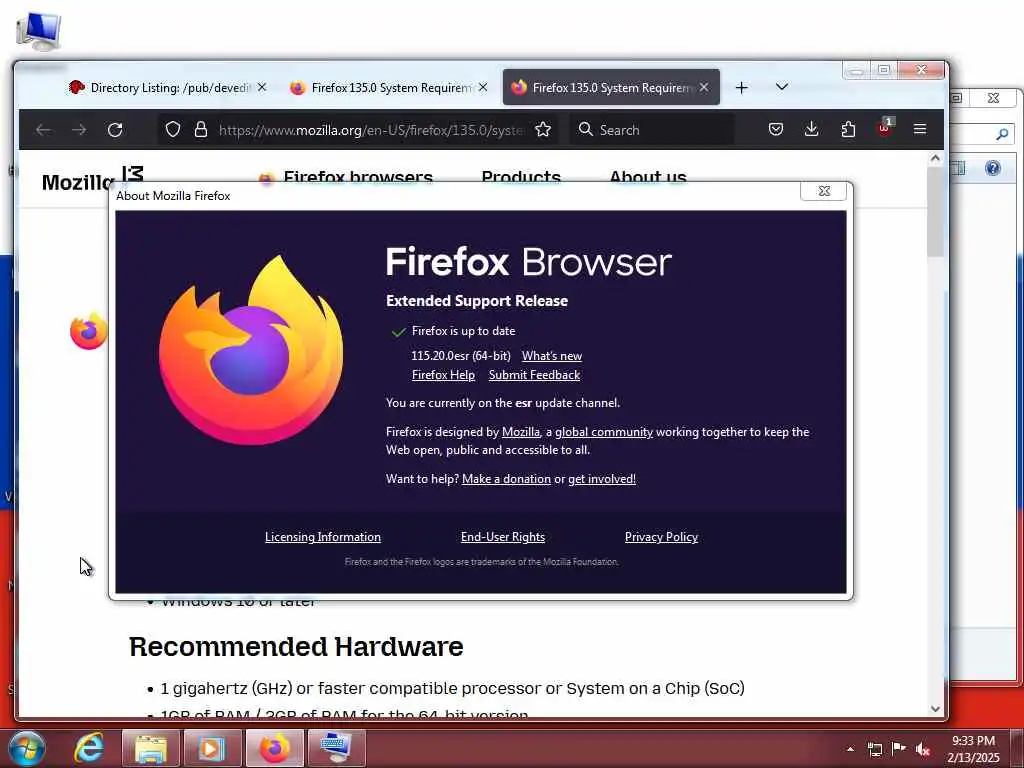Screen dimensions: 1024x768
Task: Close the Directory Listing tab
Action: click(x=262, y=87)
